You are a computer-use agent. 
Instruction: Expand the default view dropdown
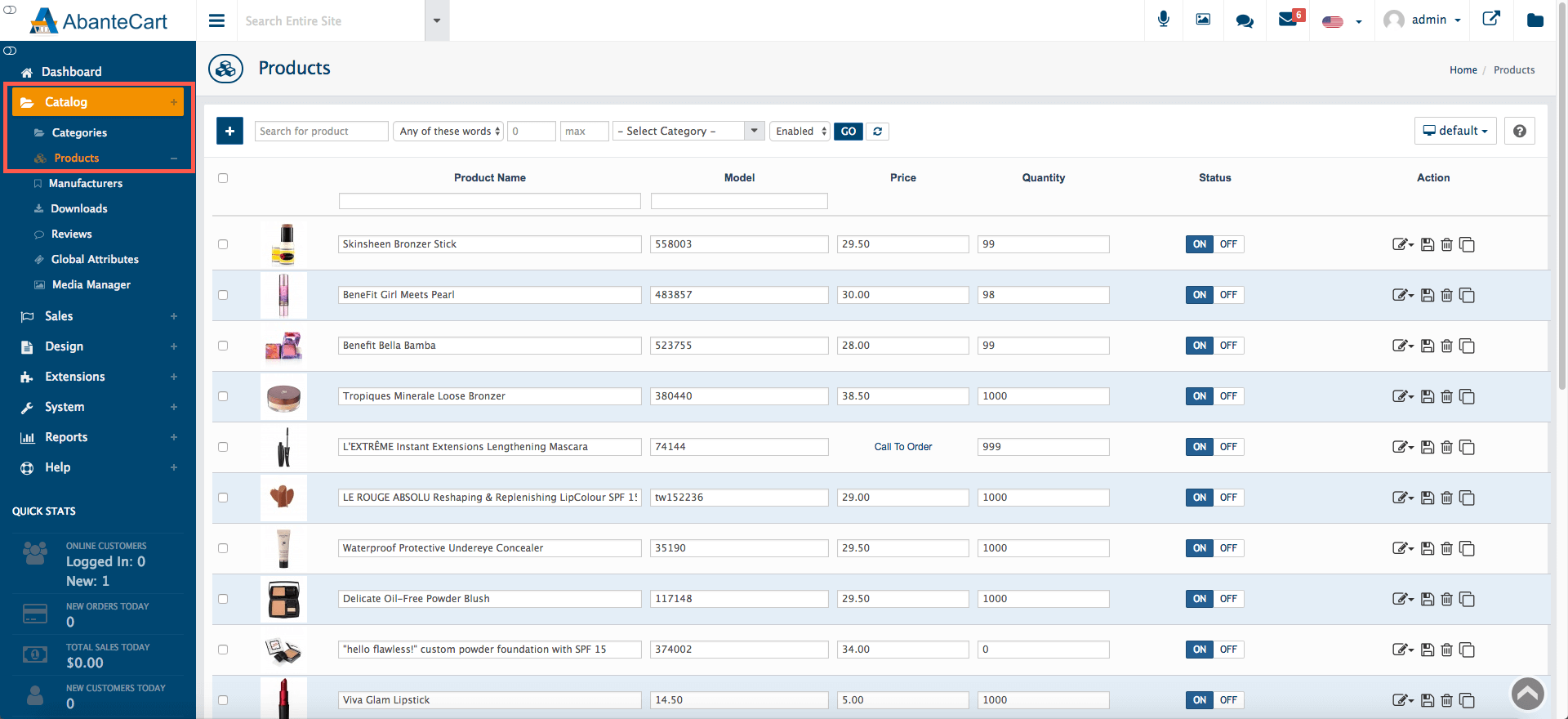tap(1454, 131)
